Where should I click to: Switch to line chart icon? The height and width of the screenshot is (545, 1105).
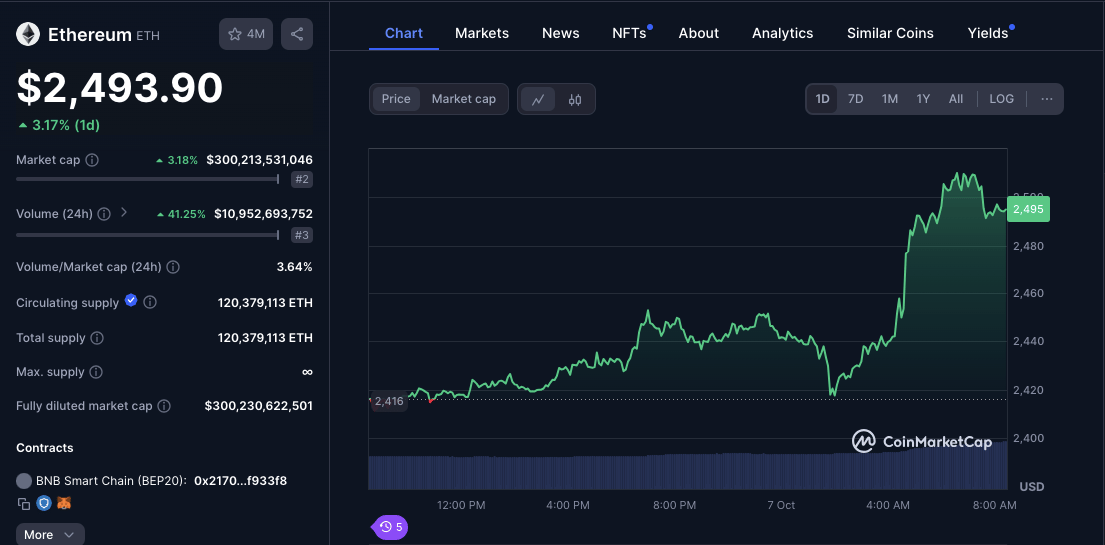538,99
